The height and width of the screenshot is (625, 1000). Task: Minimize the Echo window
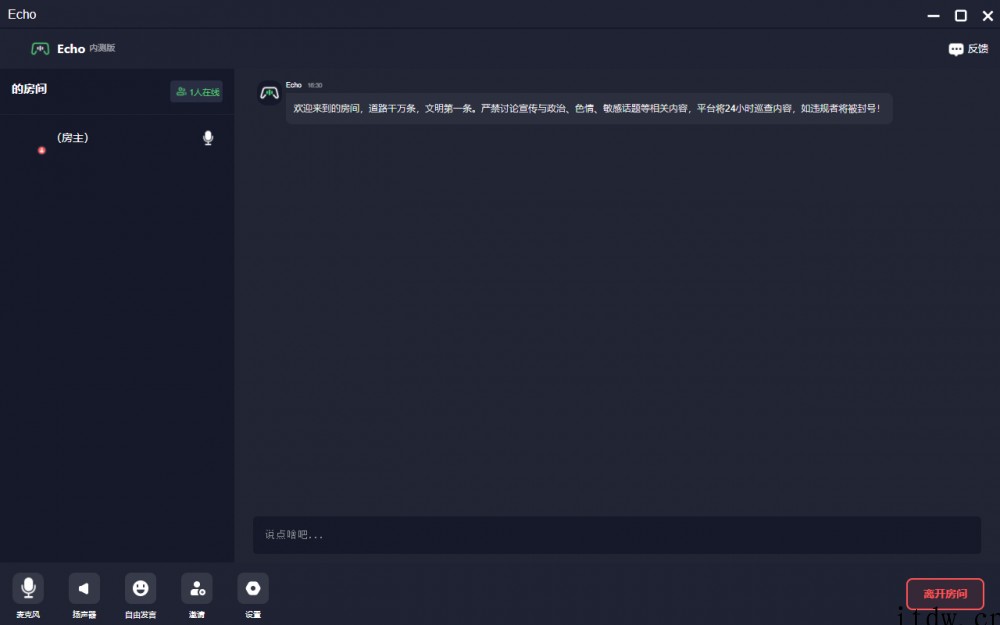pos(933,16)
